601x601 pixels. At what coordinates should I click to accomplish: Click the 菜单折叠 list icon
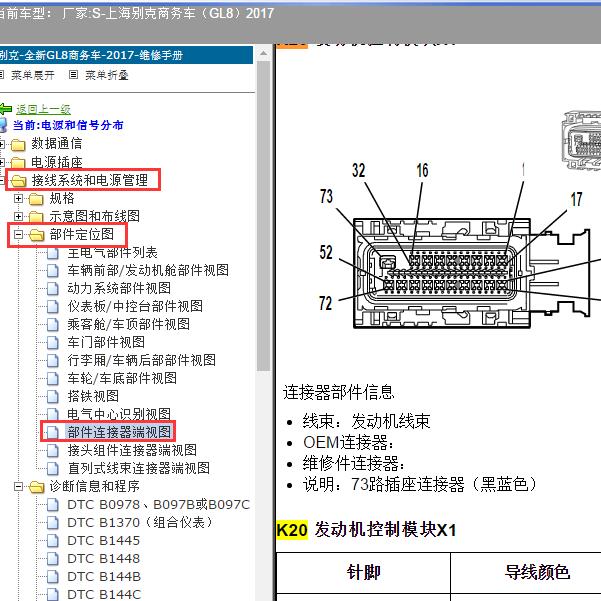tap(73, 75)
